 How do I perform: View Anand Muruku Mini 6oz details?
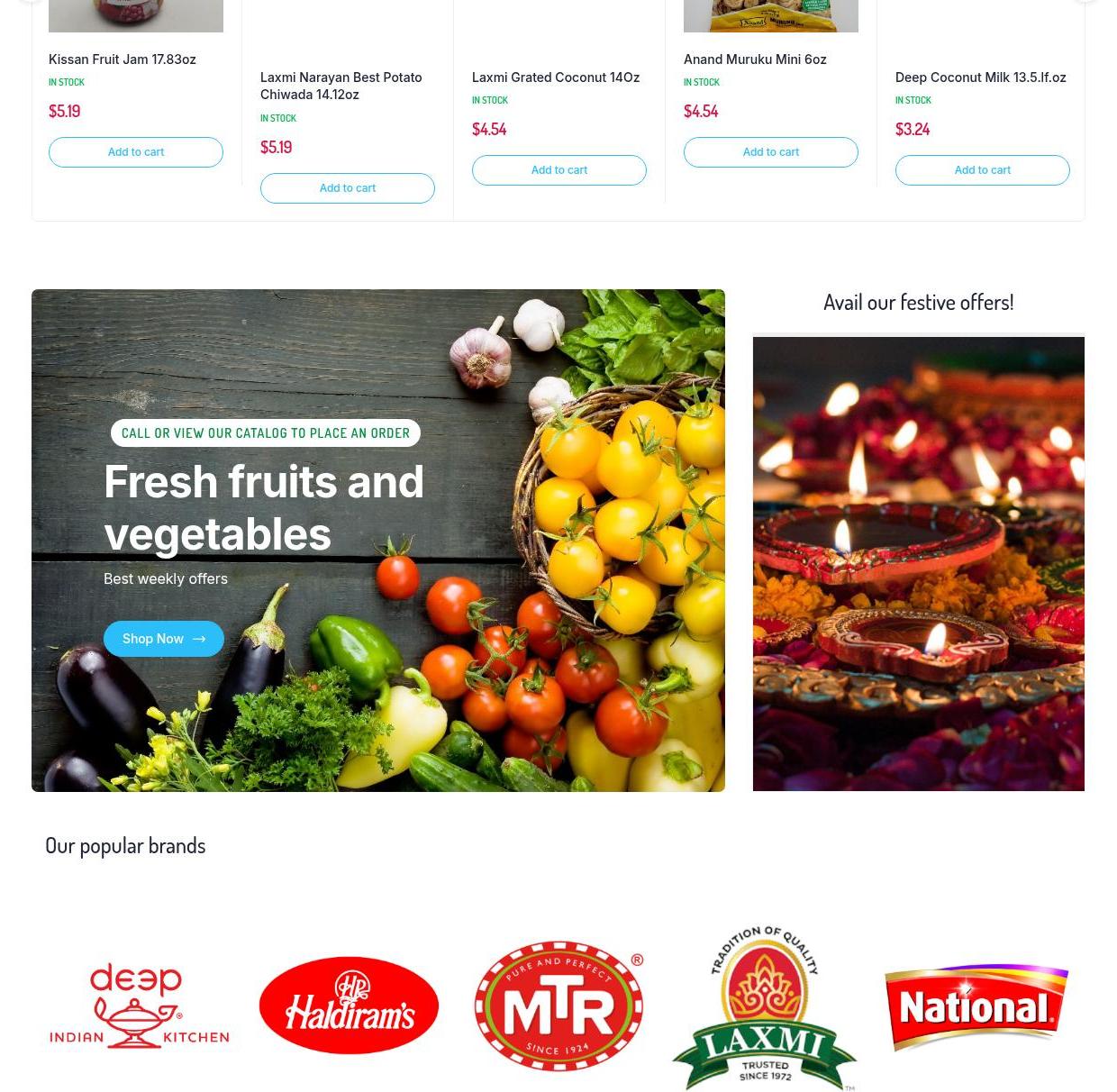click(755, 59)
